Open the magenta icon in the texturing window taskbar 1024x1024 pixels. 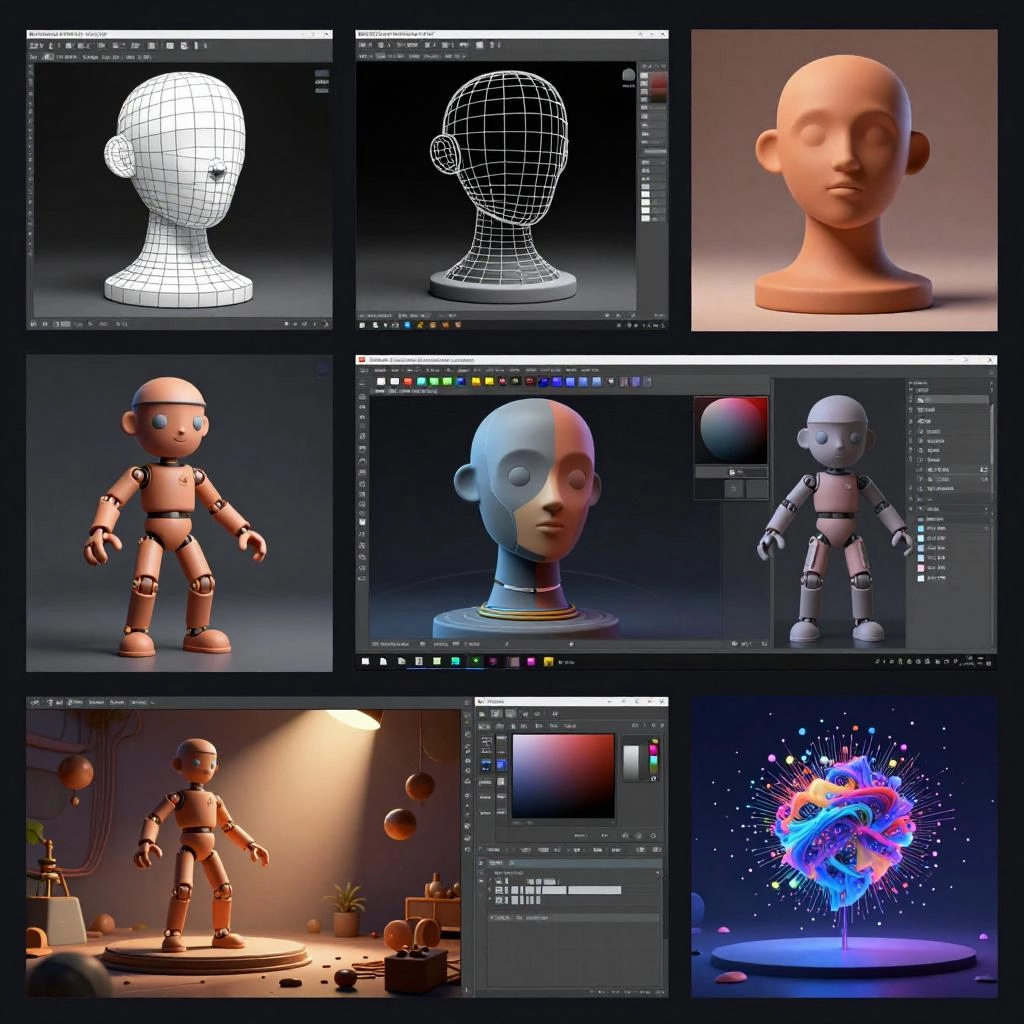pyautogui.click(x=531, y=662)
